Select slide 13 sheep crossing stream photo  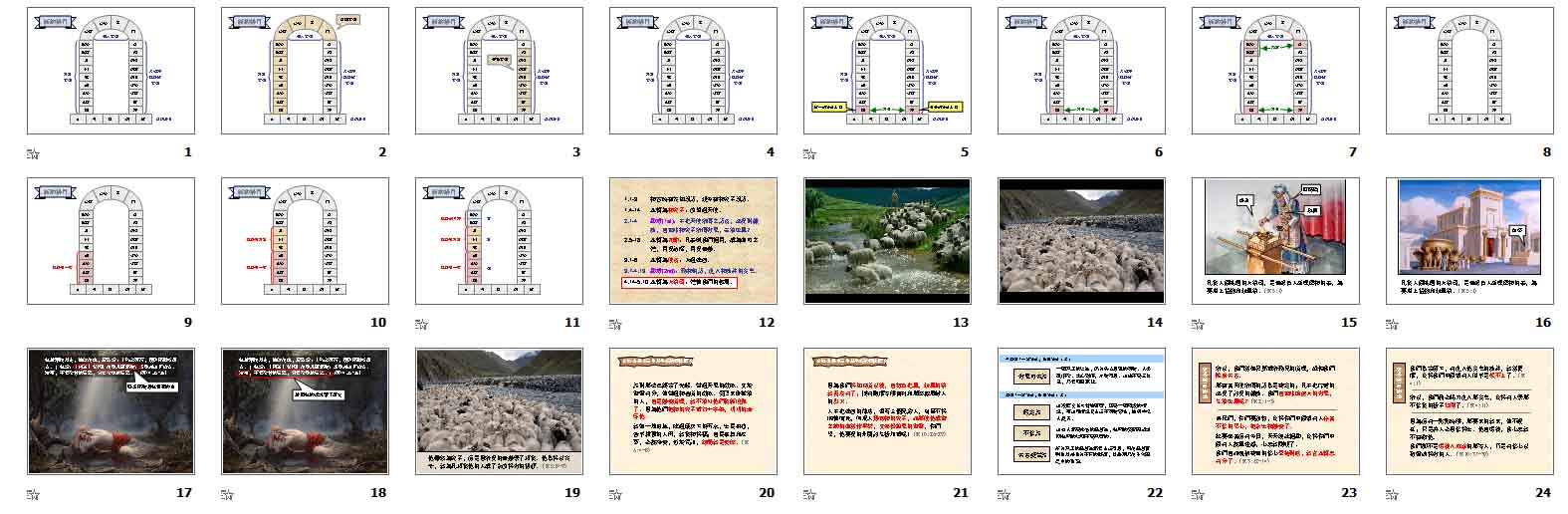coord(887,240)
